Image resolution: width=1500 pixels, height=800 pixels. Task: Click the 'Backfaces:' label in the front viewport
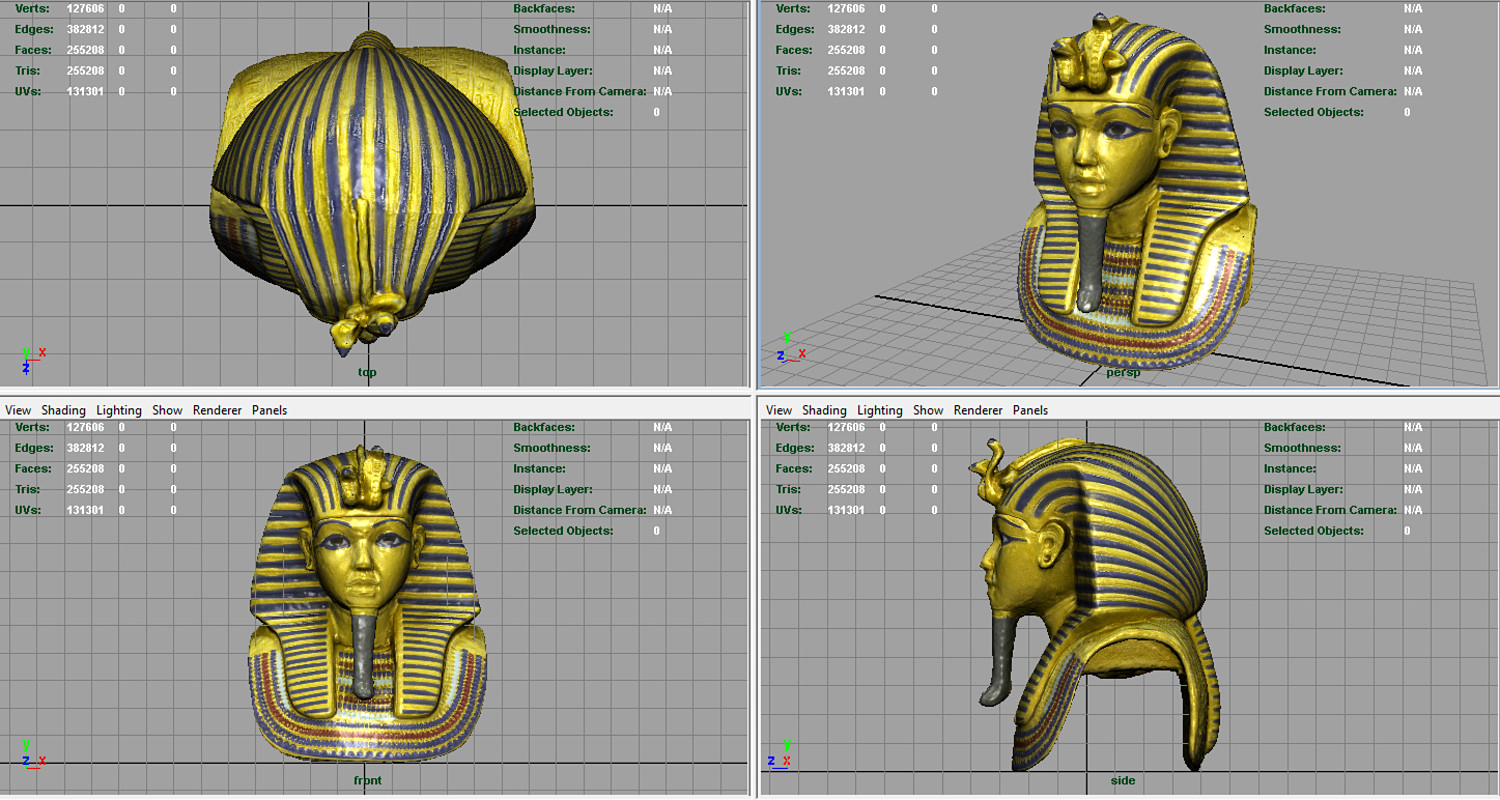pyautogui.click(x=543, y=427)
